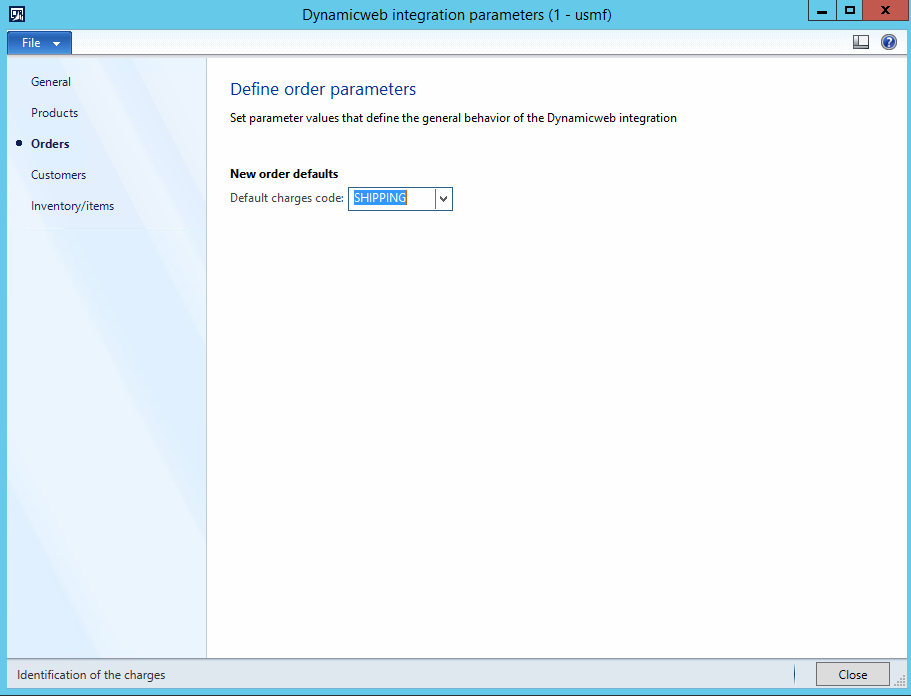Open Help with the question mark icon
The width and height of the screenshot is (911, 696).
point(888,42)
